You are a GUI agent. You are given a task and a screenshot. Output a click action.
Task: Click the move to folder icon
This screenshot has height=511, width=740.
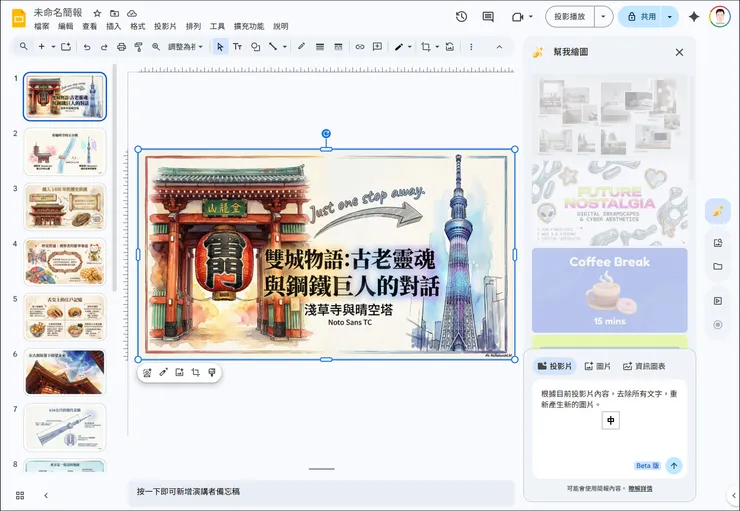coord(114,13)
